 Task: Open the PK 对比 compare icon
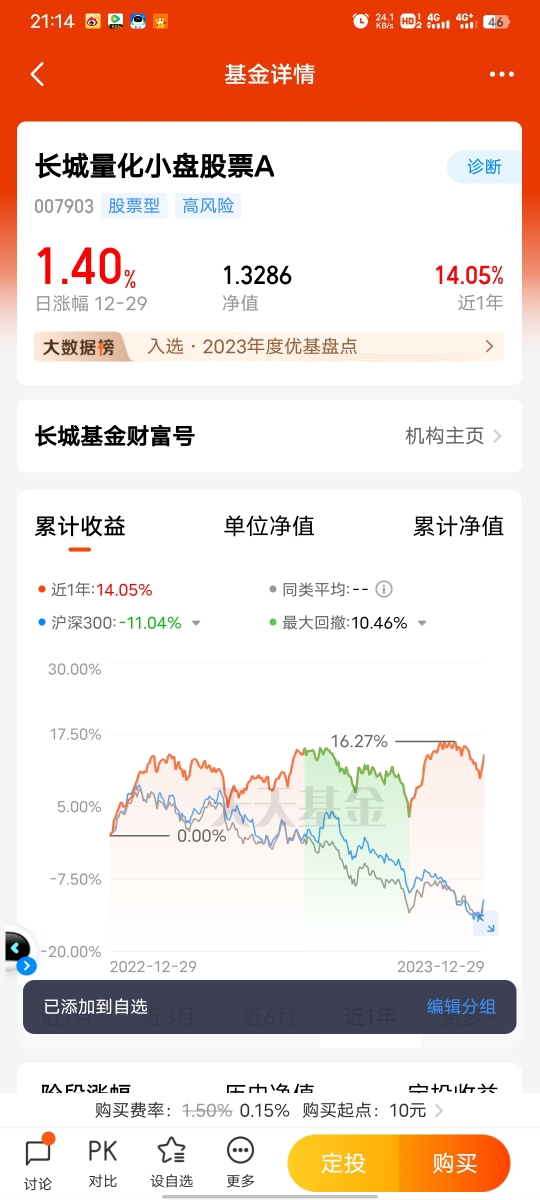[x=102, y=1161]
